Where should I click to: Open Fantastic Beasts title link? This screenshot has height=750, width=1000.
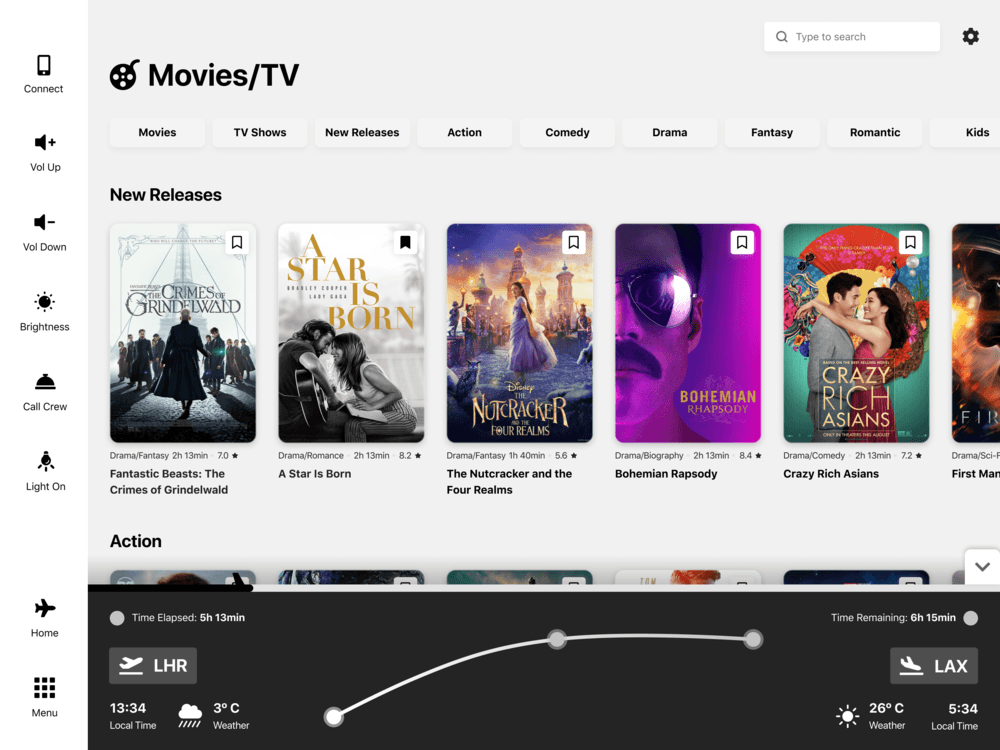click(169, 482)
